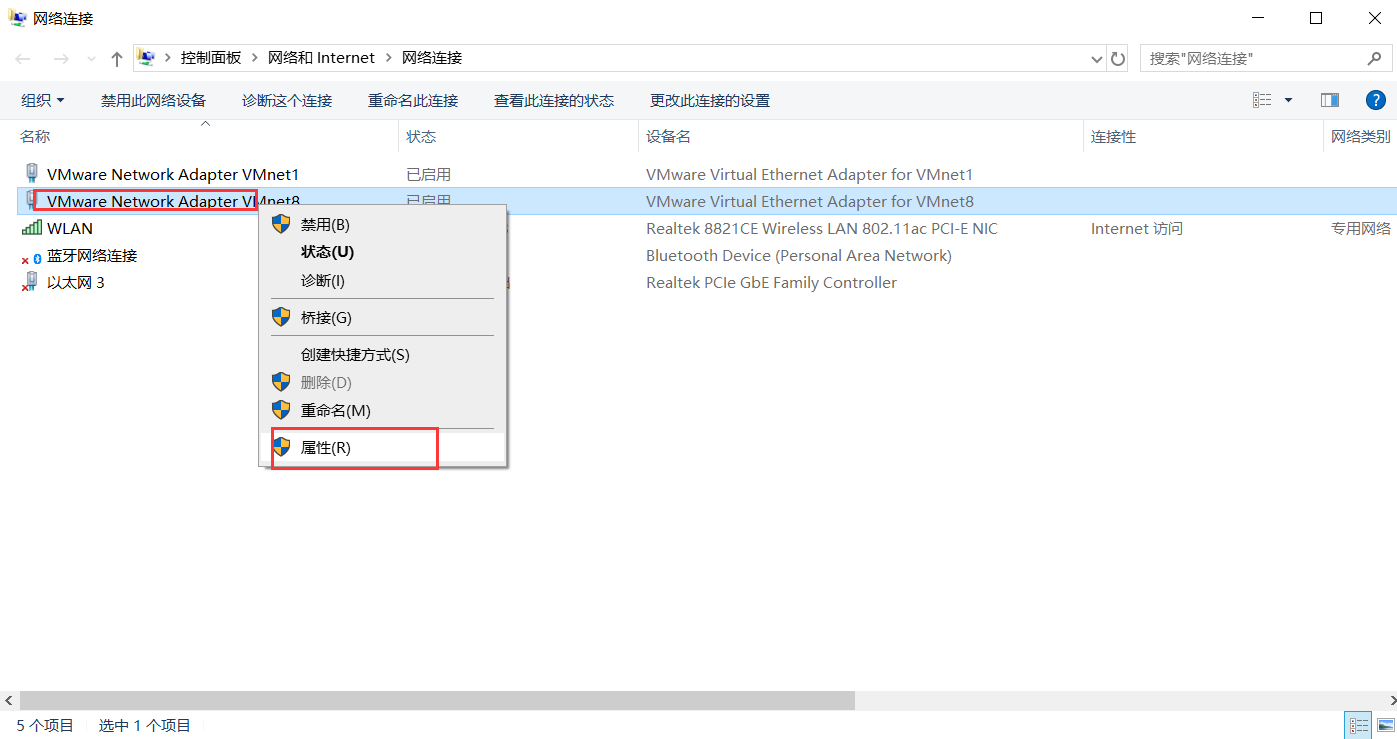
Task: Choose 桥接(G) in context menu
Action: [383, 317]
